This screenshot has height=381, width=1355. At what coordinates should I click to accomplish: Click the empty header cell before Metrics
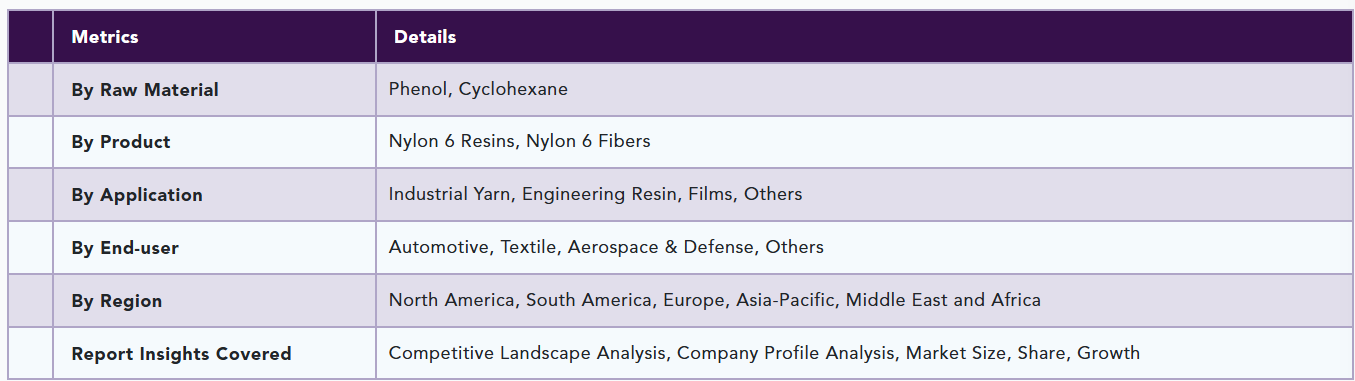pyautogui.click(x=30, y=37)
